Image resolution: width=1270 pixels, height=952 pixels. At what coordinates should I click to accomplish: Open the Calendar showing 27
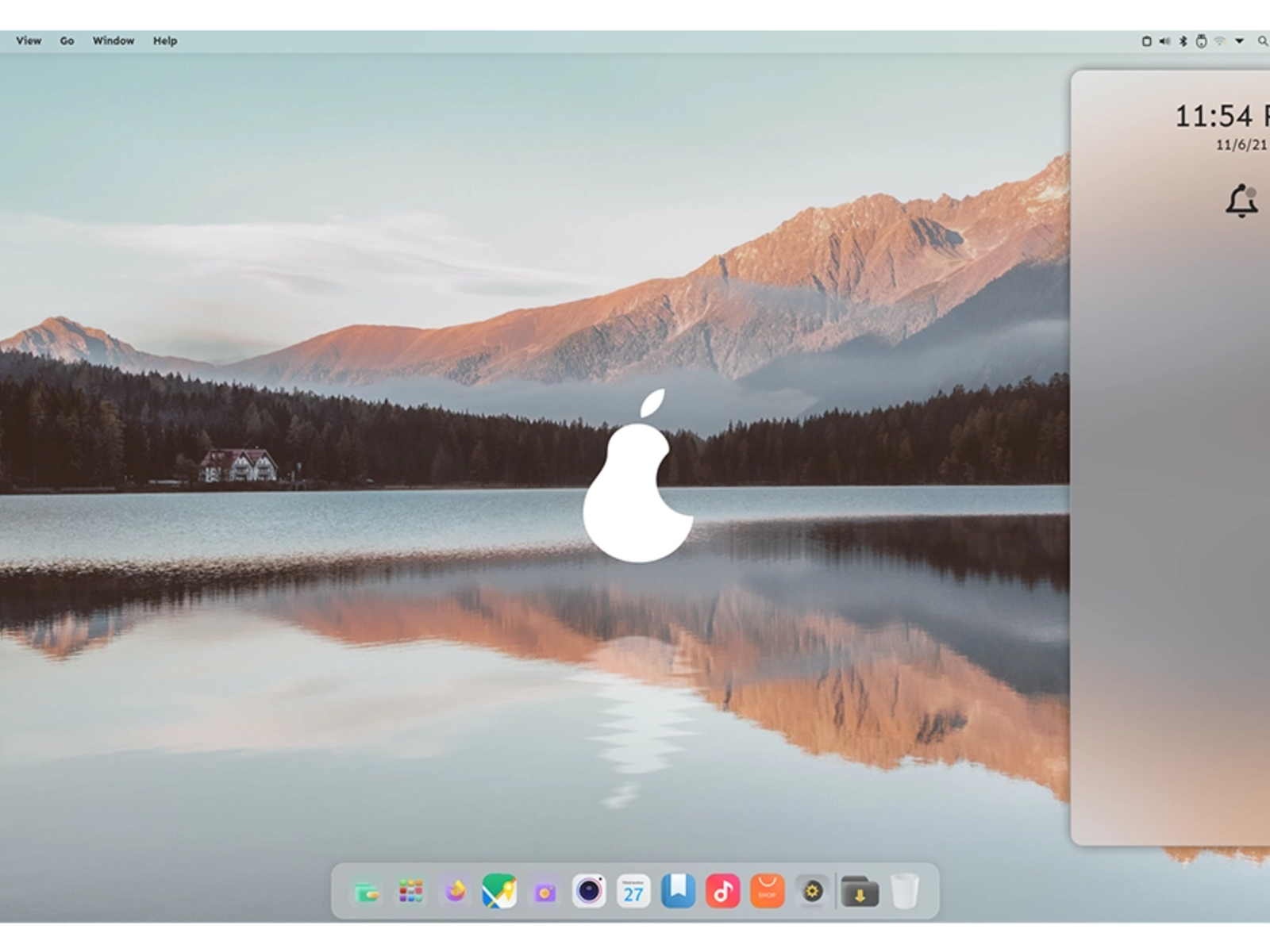pos(633,892)
